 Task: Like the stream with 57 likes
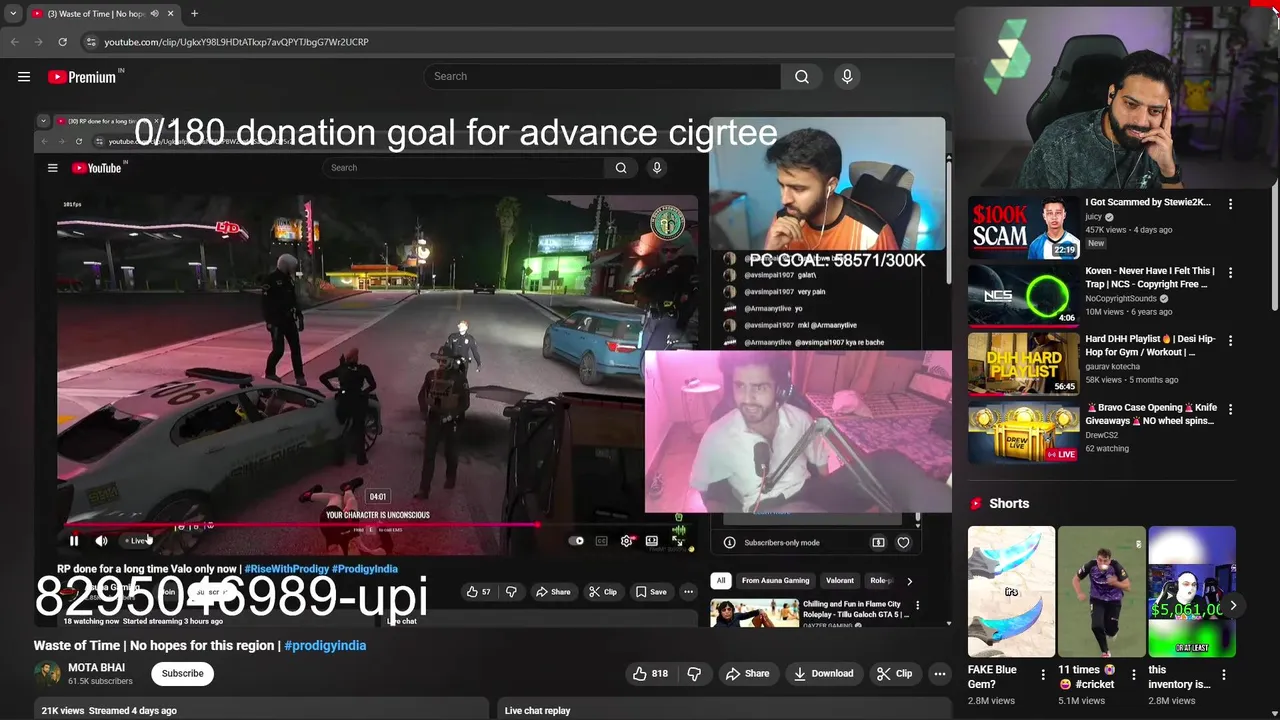pyautogui.click(x=479, y=591)
